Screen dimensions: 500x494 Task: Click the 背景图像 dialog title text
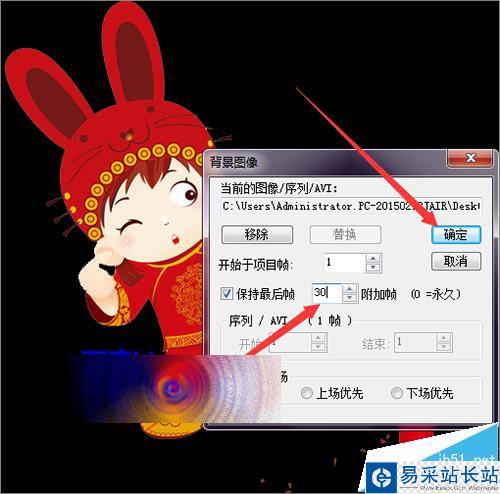point(234,163)
